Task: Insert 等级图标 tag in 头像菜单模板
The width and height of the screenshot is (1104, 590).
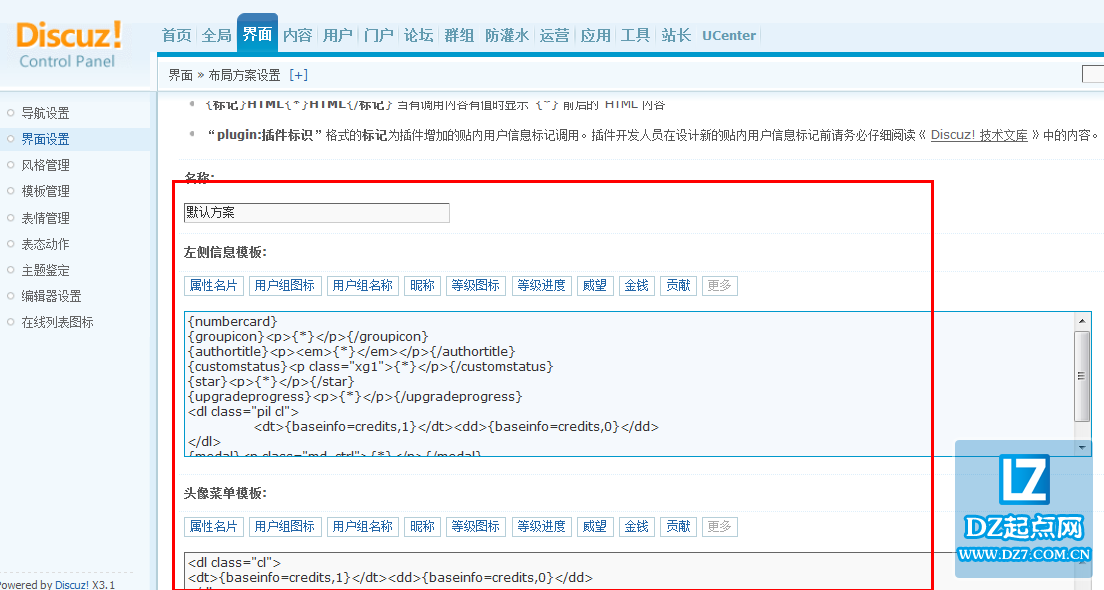Action: (476, 527)
